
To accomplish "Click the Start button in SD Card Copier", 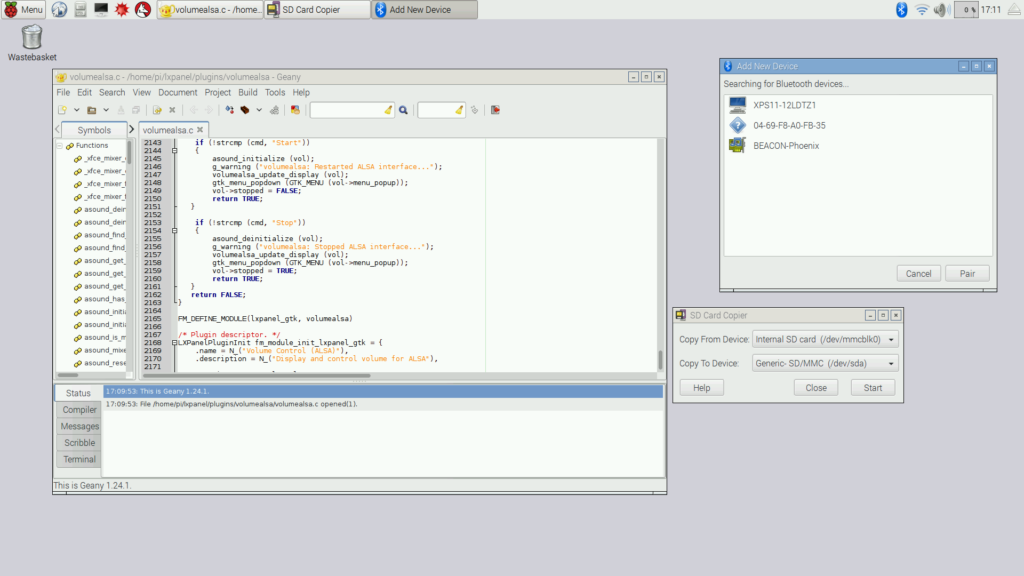I will coord(872,387).
